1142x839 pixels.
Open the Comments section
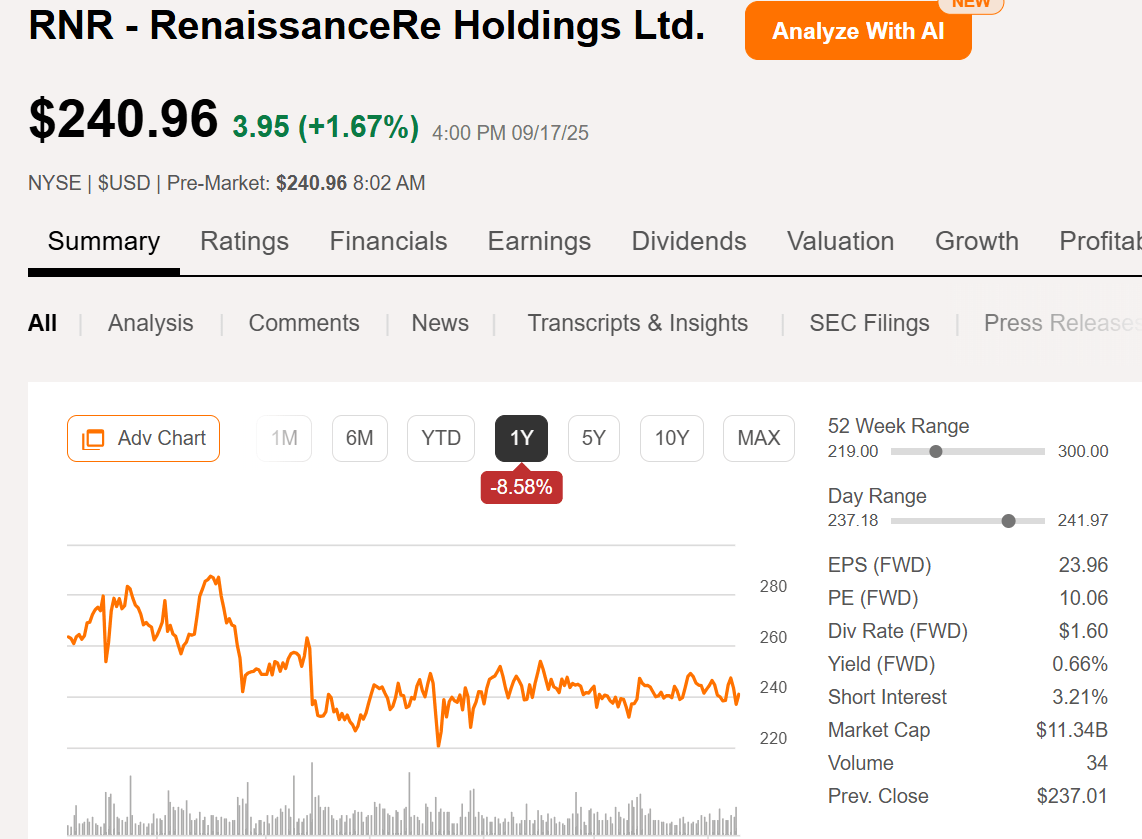click(x=304, y=323)
